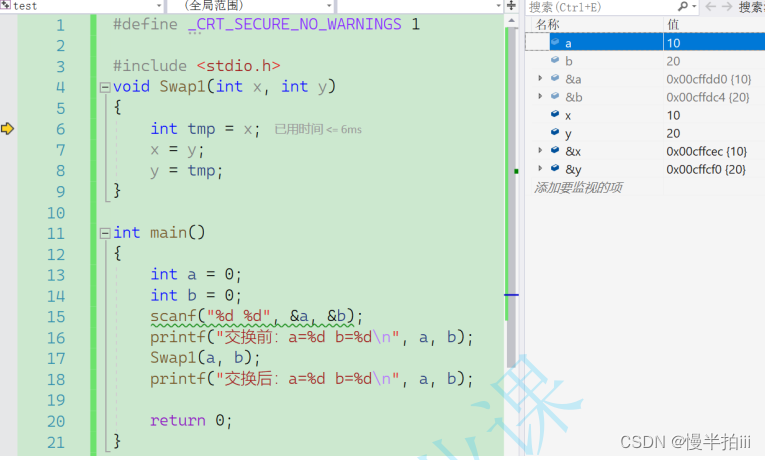Collapse the main function code block
765x460 pixels.
pos(105,234)
